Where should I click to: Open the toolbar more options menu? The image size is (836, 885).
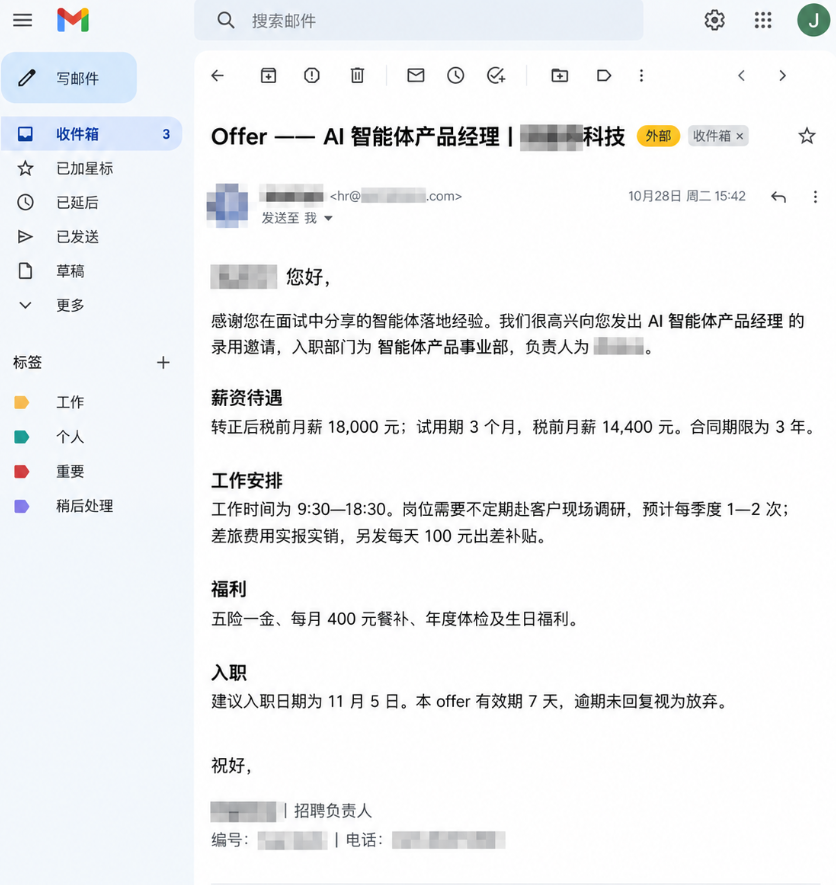tap(641, 76)
